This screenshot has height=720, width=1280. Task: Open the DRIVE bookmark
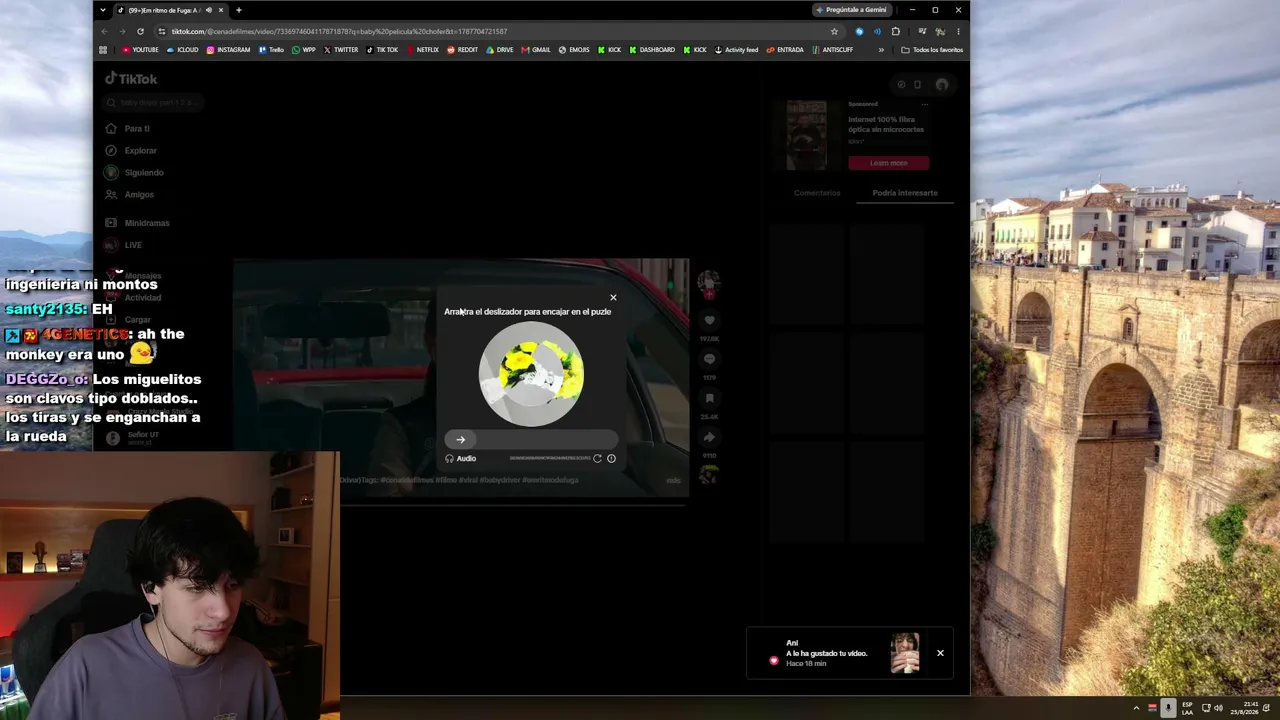point(499,49)
